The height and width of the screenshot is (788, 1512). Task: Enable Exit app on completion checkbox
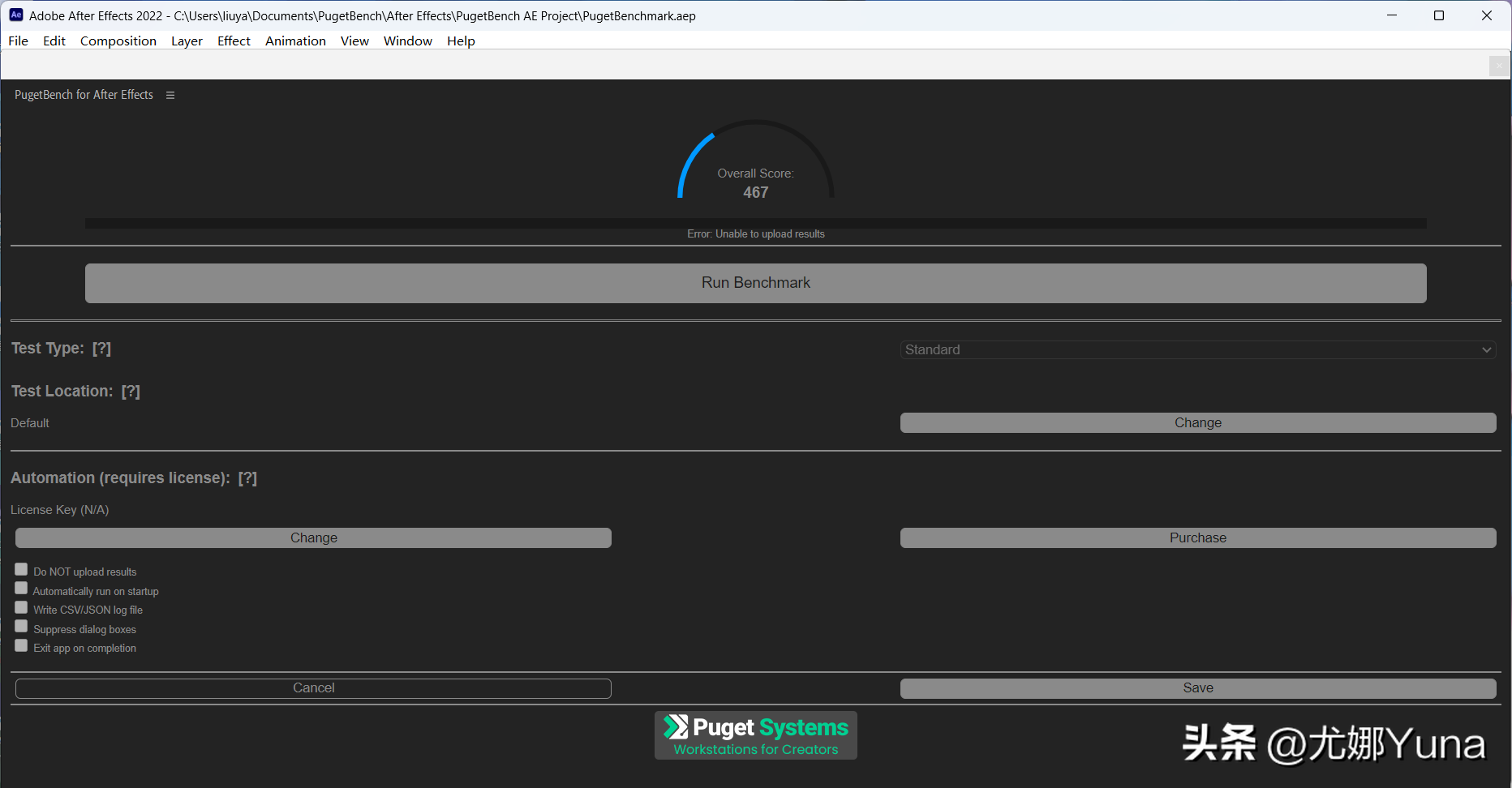click(x=21, y=645)
